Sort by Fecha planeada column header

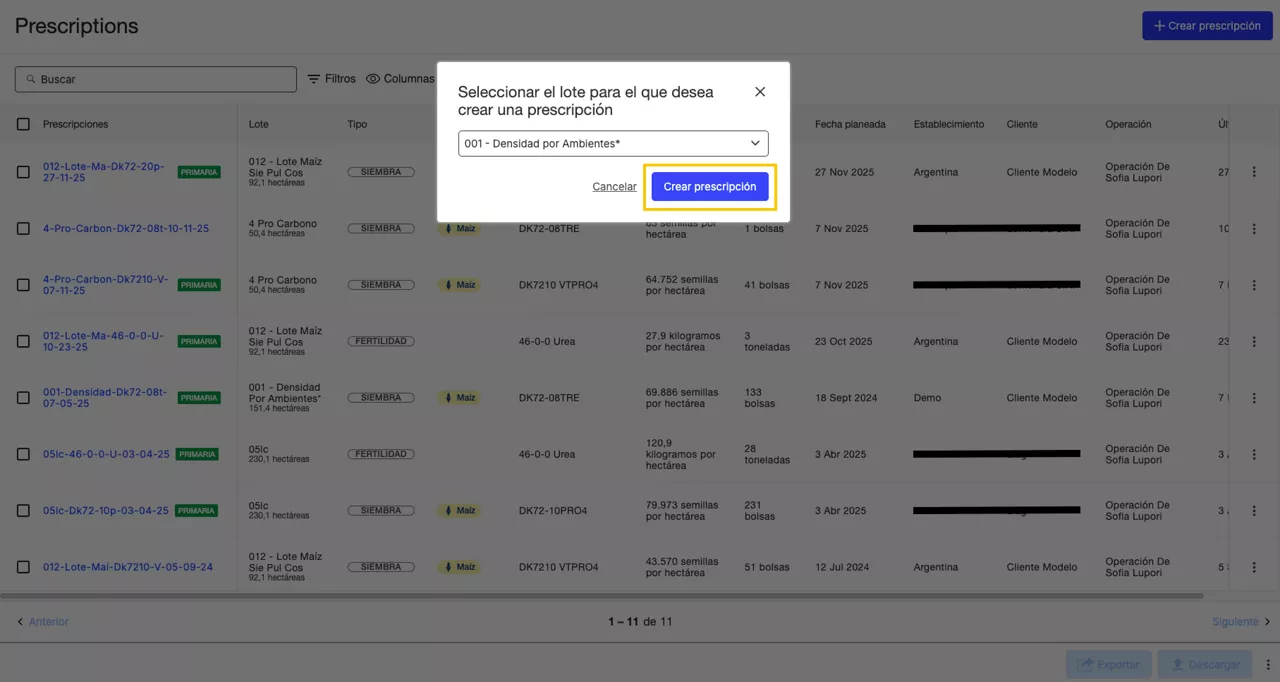850,124
